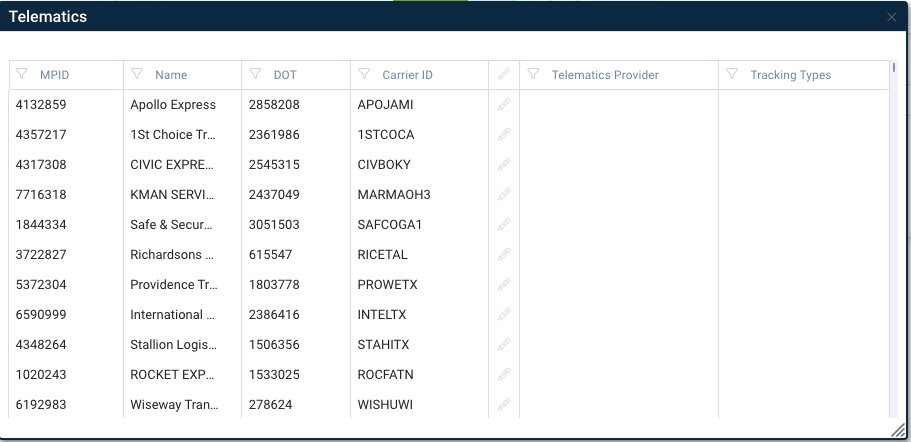Sort by the Carrier ID header
Viewport: 911px width, 442px height.
tap(407, 75)
